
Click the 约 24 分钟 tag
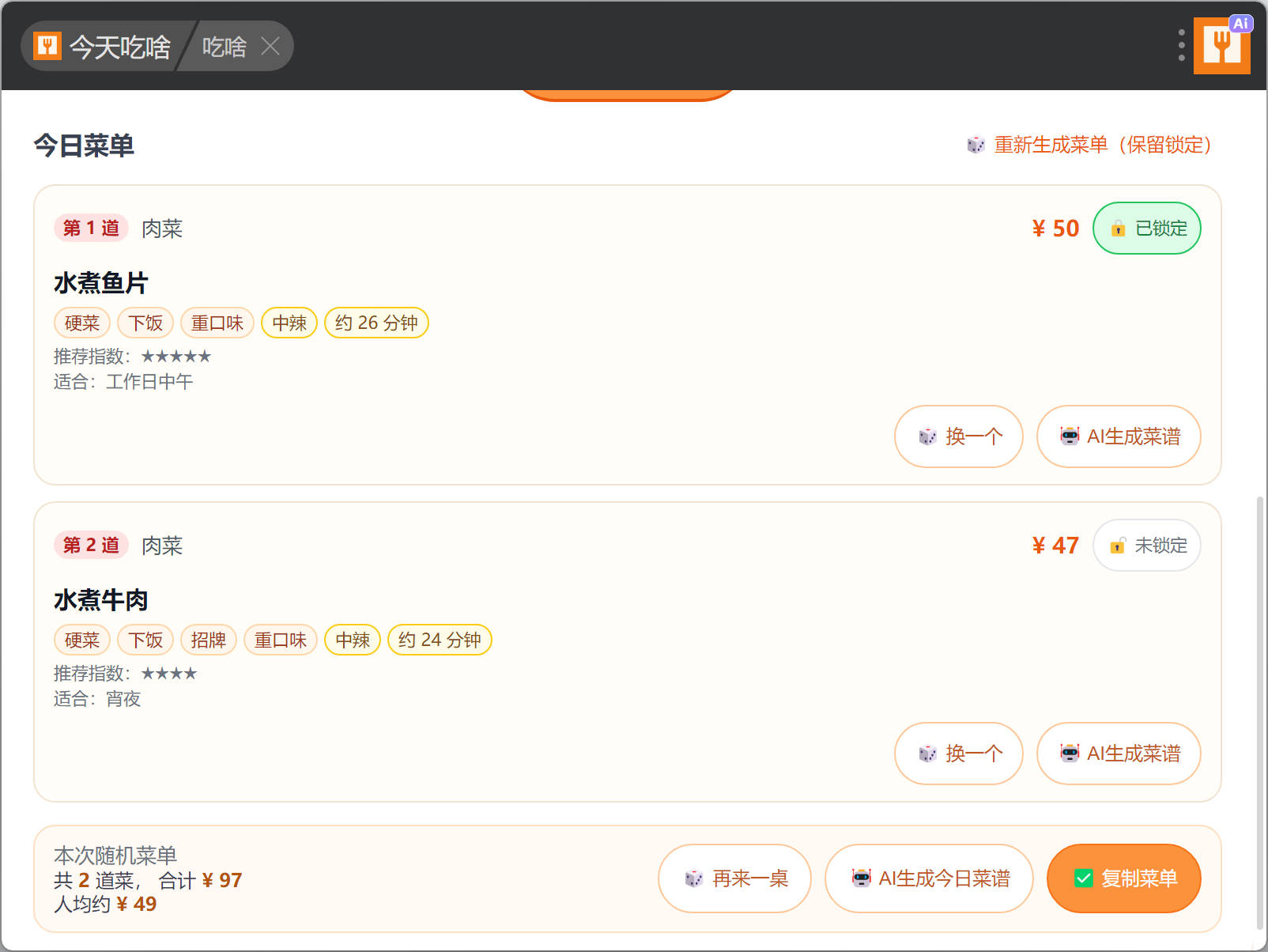tap(440, 640)
